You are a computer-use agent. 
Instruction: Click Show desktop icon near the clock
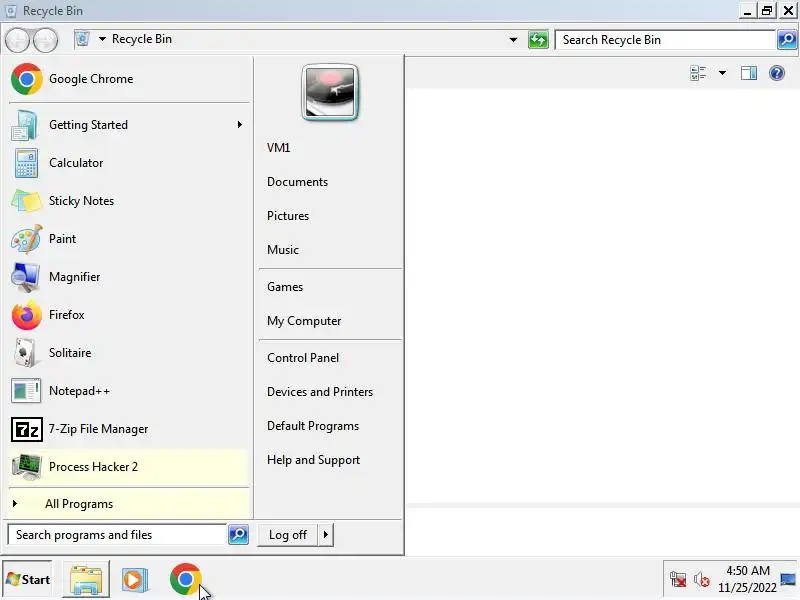point(788,580)
